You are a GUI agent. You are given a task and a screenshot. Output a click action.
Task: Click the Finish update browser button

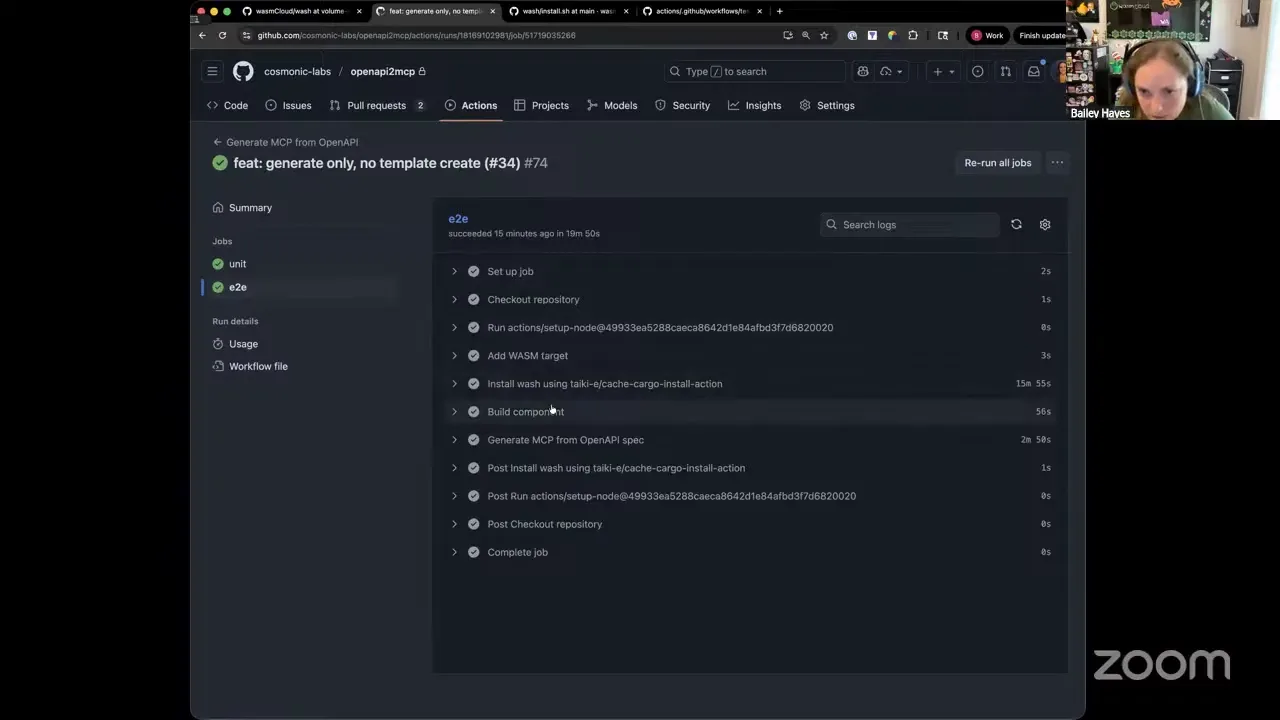pos(1042,35)
